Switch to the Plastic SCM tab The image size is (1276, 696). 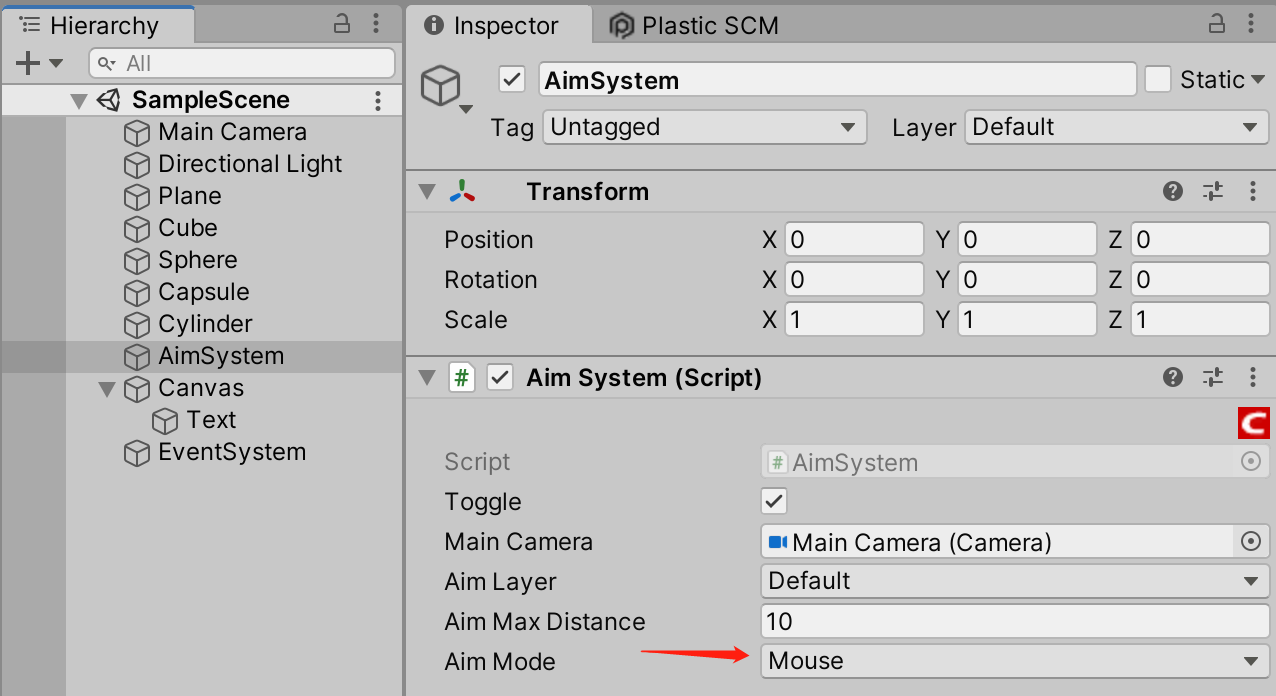tap(694, 25)
